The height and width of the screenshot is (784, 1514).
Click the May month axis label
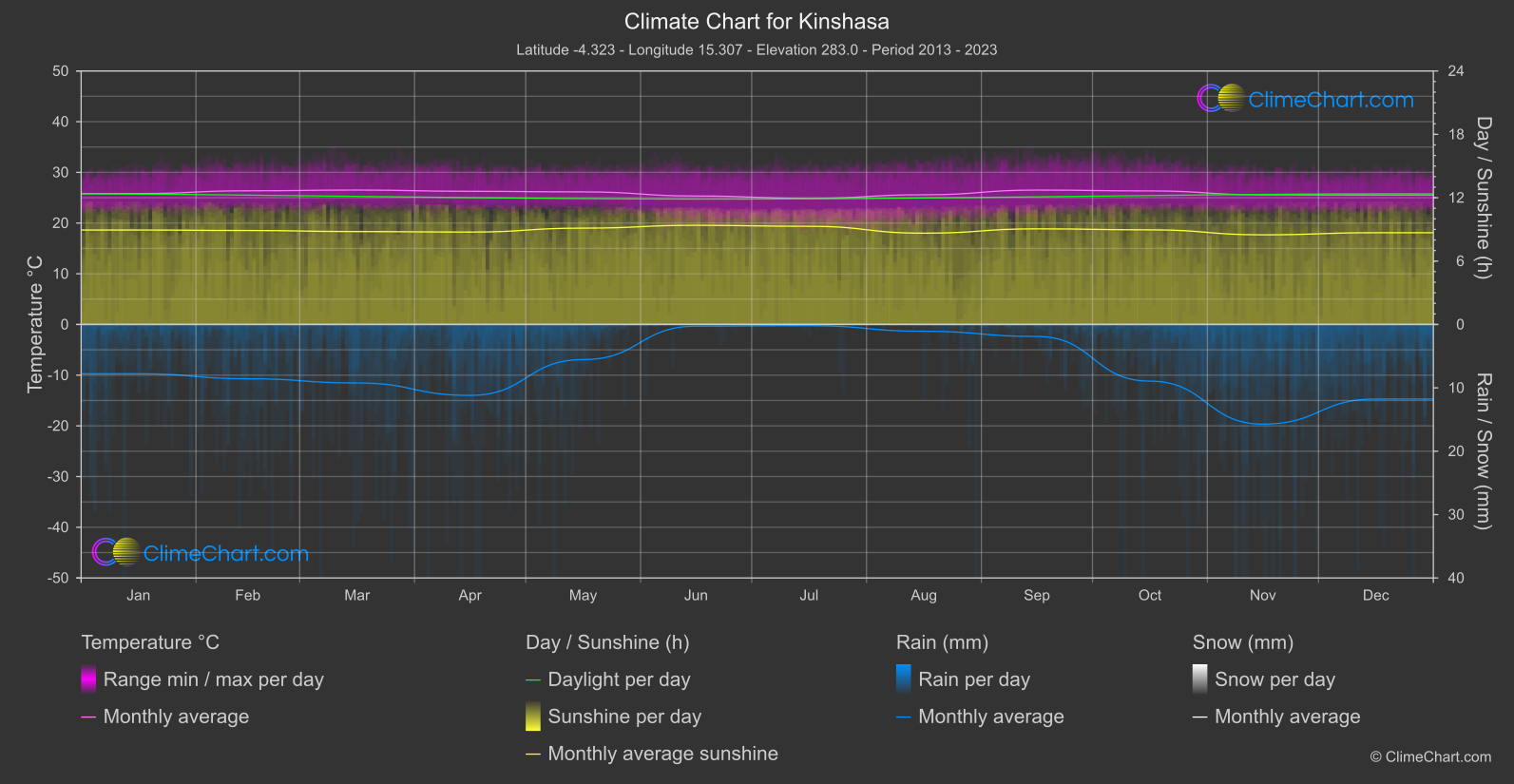pos(584,595)
